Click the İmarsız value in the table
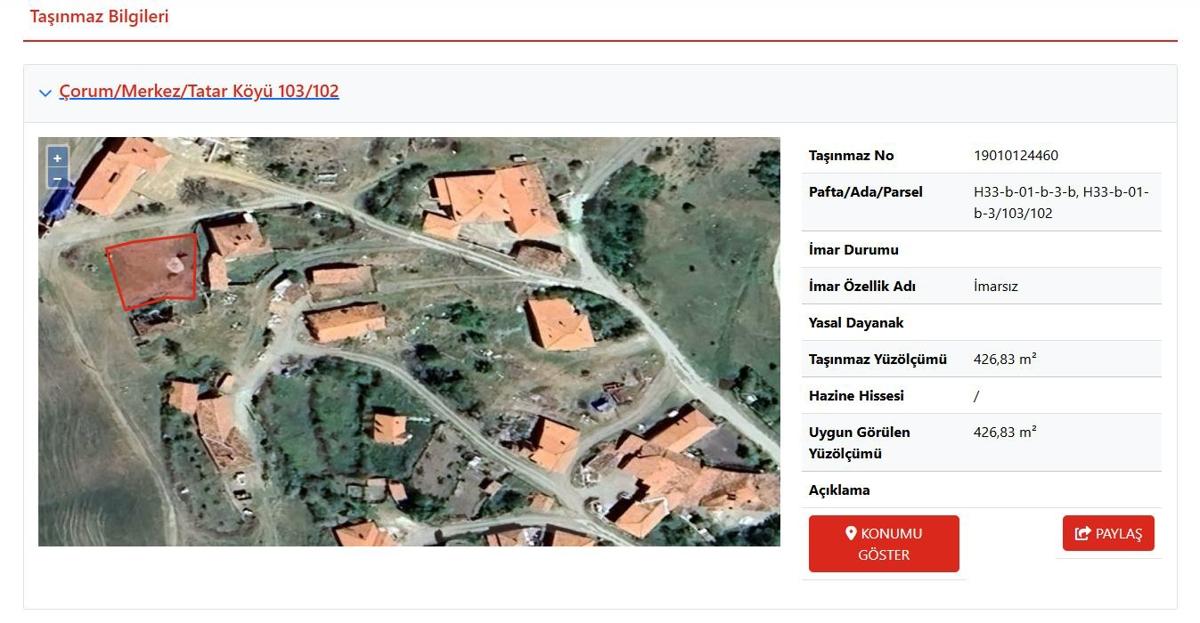 (995, 286)
